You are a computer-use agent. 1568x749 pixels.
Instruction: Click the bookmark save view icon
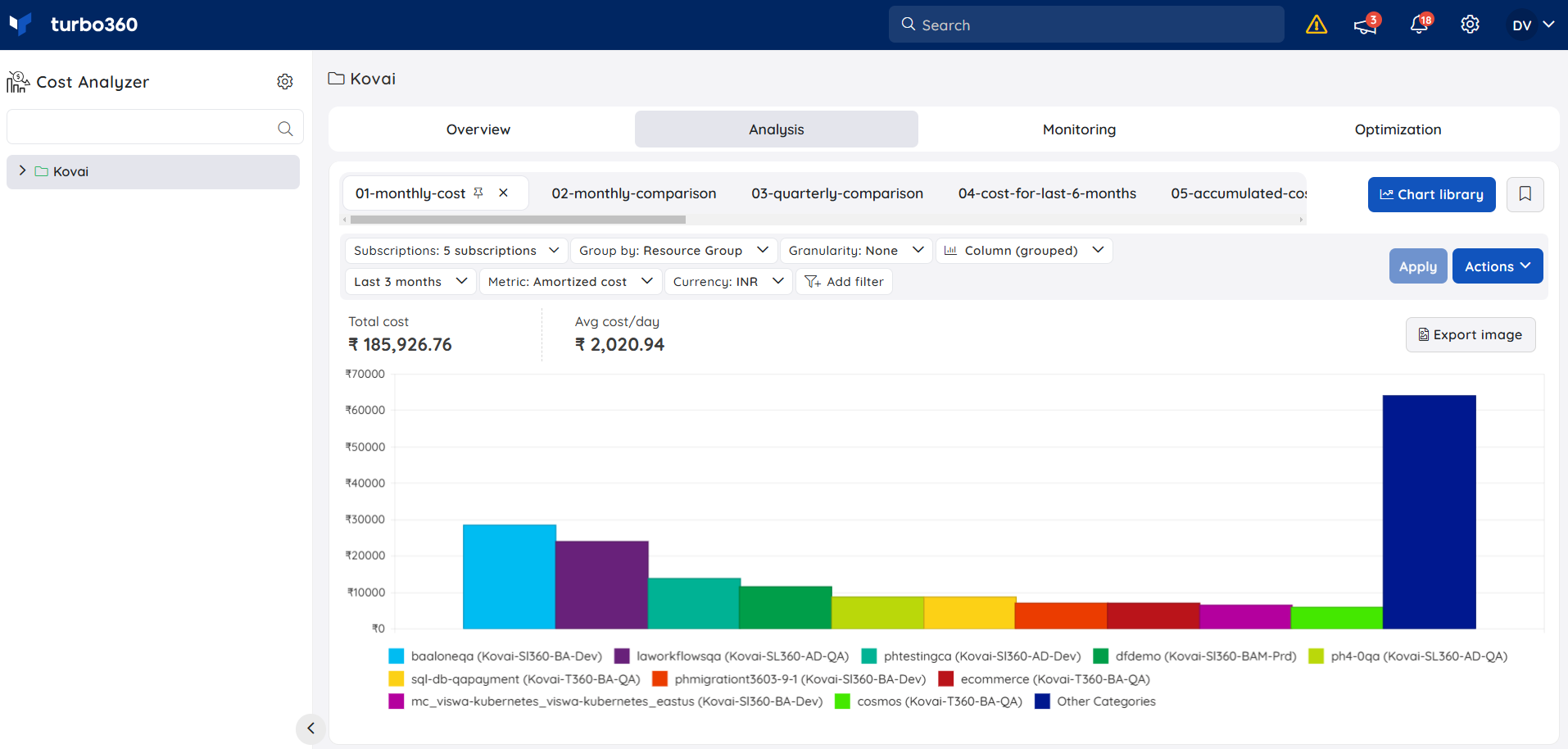tap(1525, 194)
